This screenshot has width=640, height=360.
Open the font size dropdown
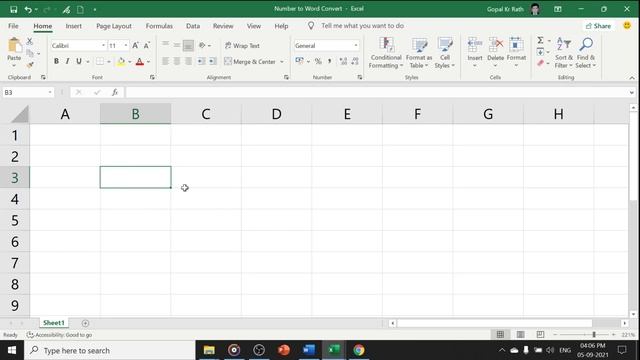pyautogui.click(x=126, y=45)
